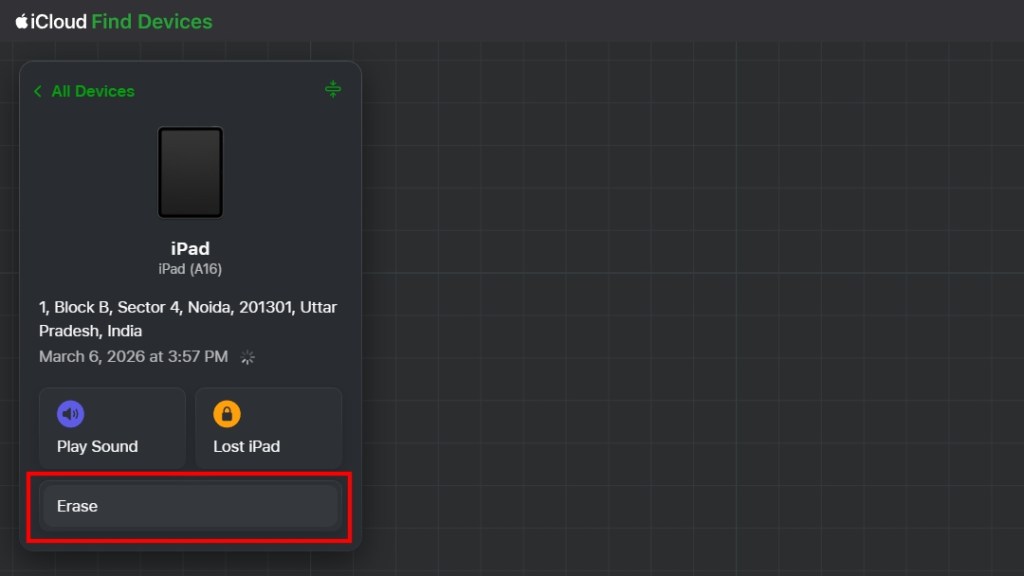Image resolution: width=1024 pixels, height=576 pixels.
Task: Click the Erase button
Action: coord(190,506)
